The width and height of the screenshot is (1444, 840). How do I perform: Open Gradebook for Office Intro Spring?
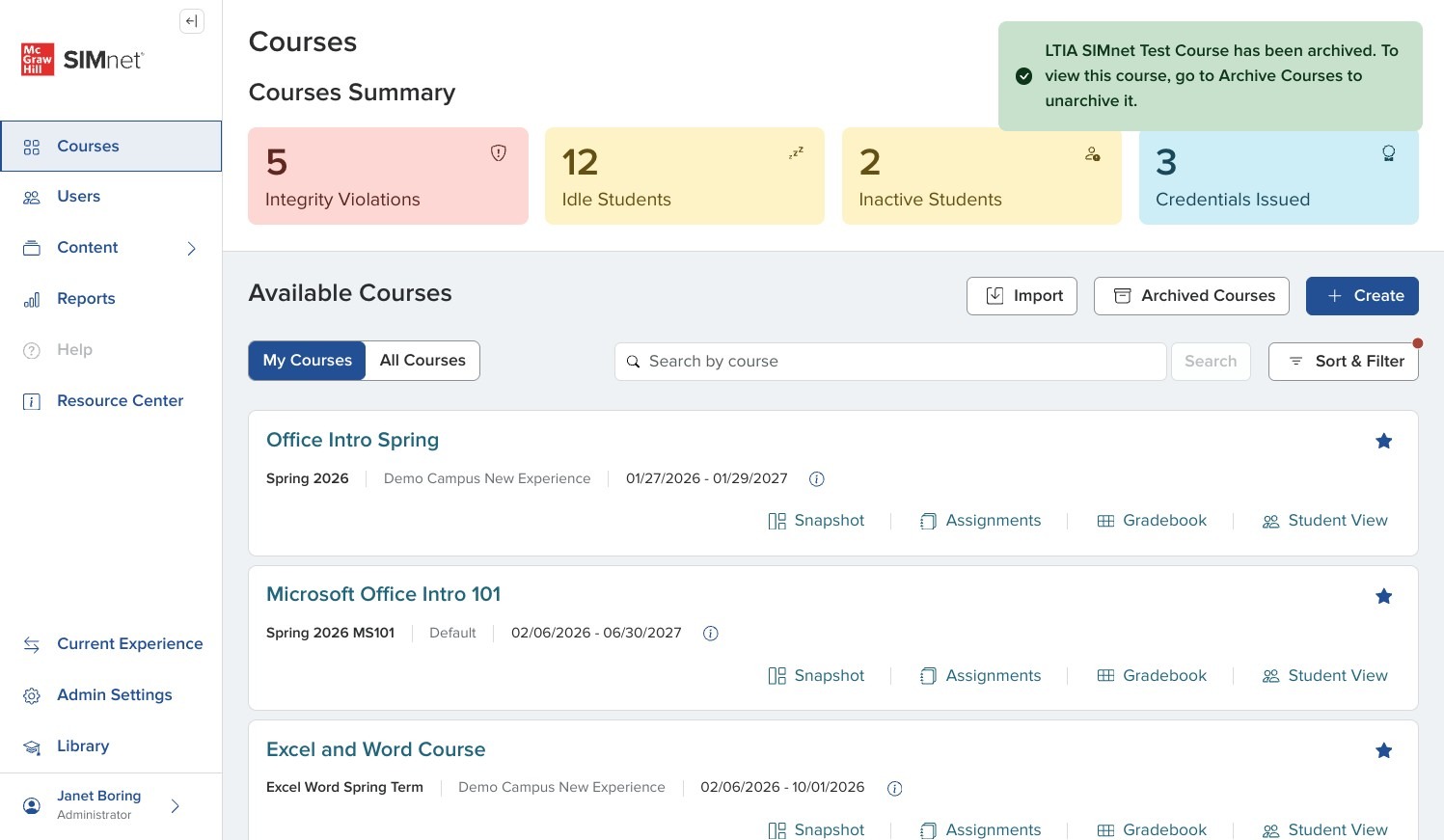1152,521
